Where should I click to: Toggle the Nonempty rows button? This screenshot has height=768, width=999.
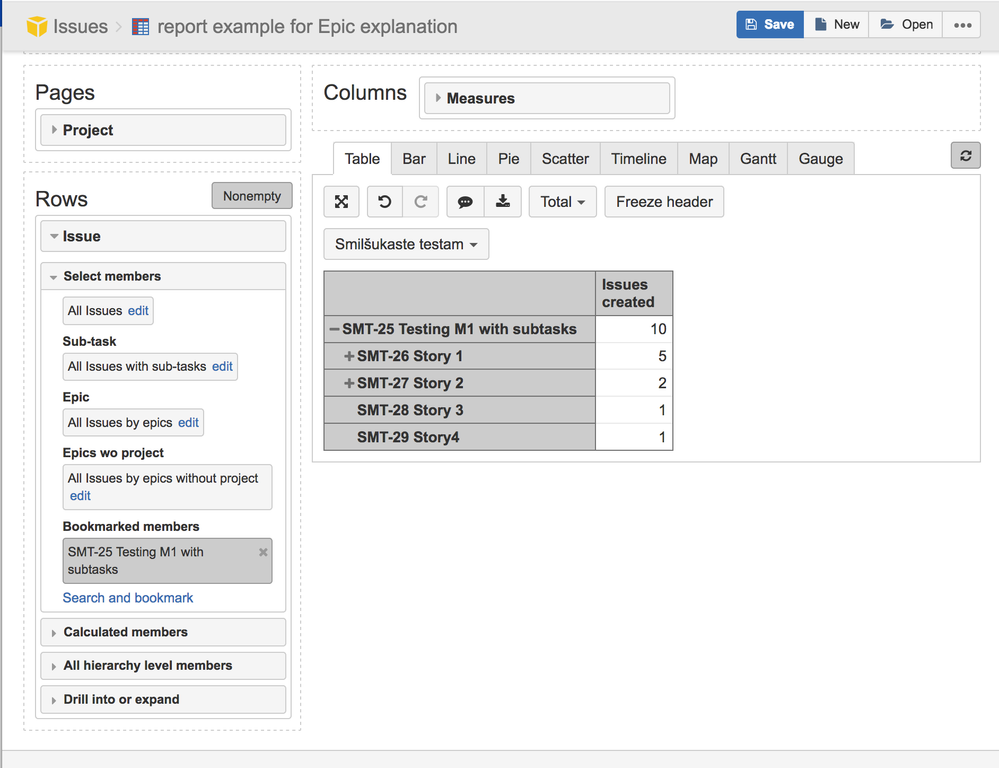tap(252, 196)
